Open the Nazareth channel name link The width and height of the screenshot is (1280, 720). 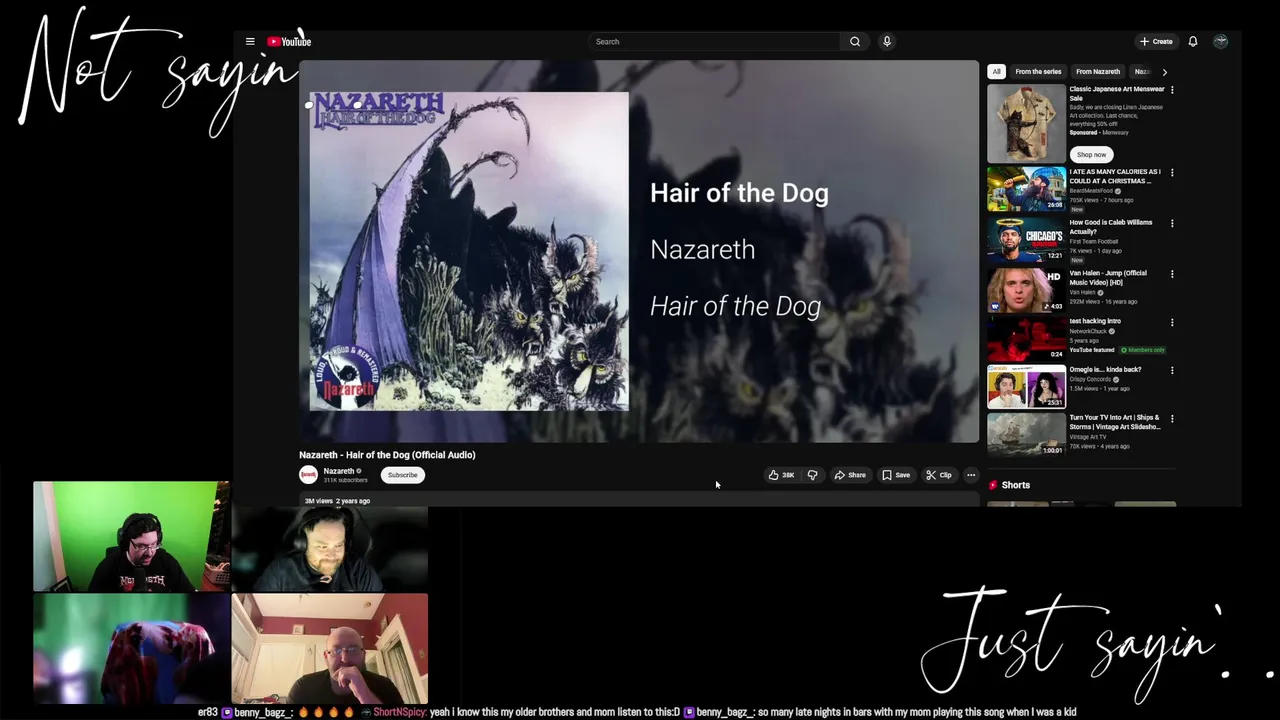[x=339, y=471]
